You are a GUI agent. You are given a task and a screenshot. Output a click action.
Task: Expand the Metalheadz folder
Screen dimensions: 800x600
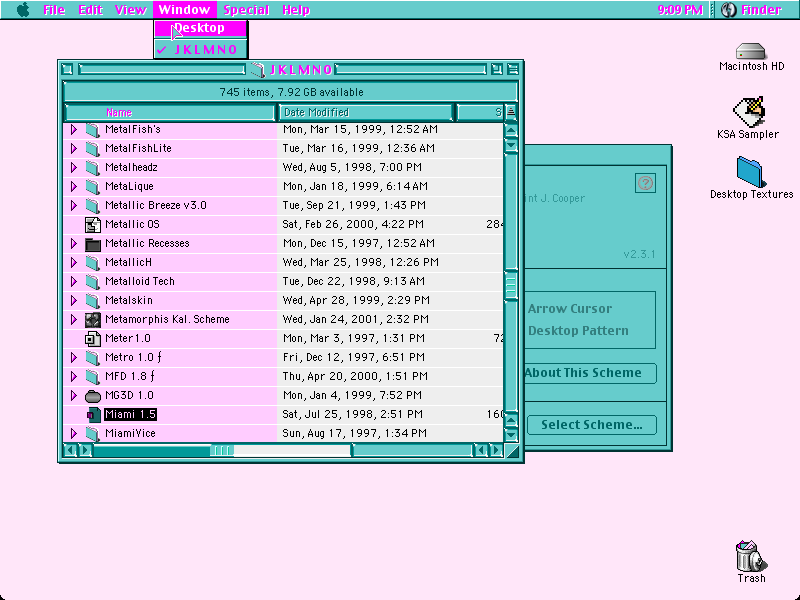point(74,167)
